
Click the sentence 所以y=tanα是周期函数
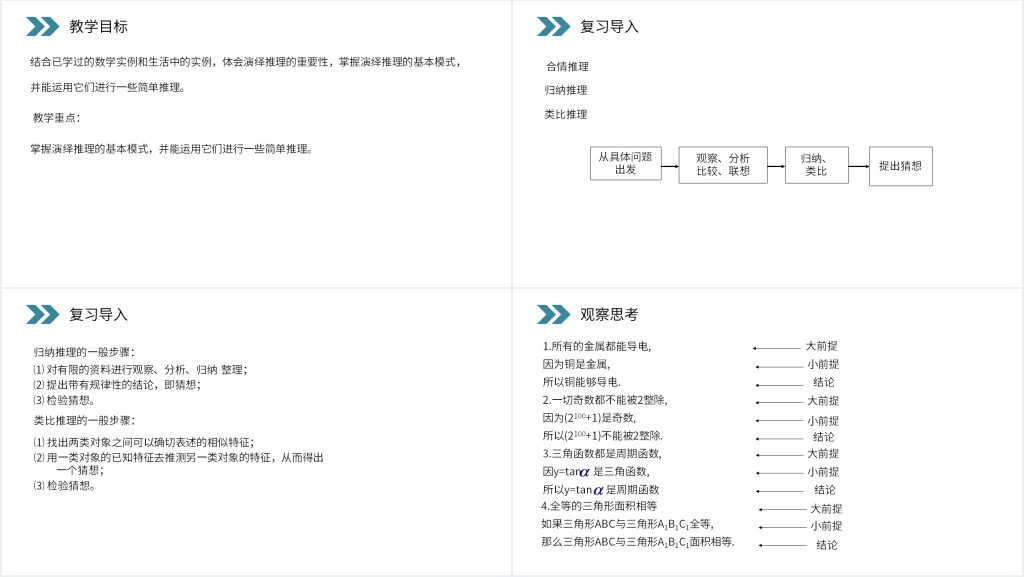point(600,490)
